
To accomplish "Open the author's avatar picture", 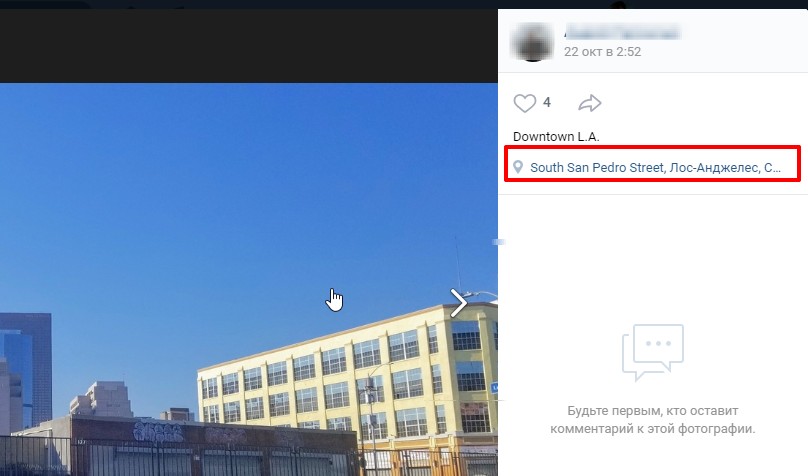I will click(x=532, y=42).
